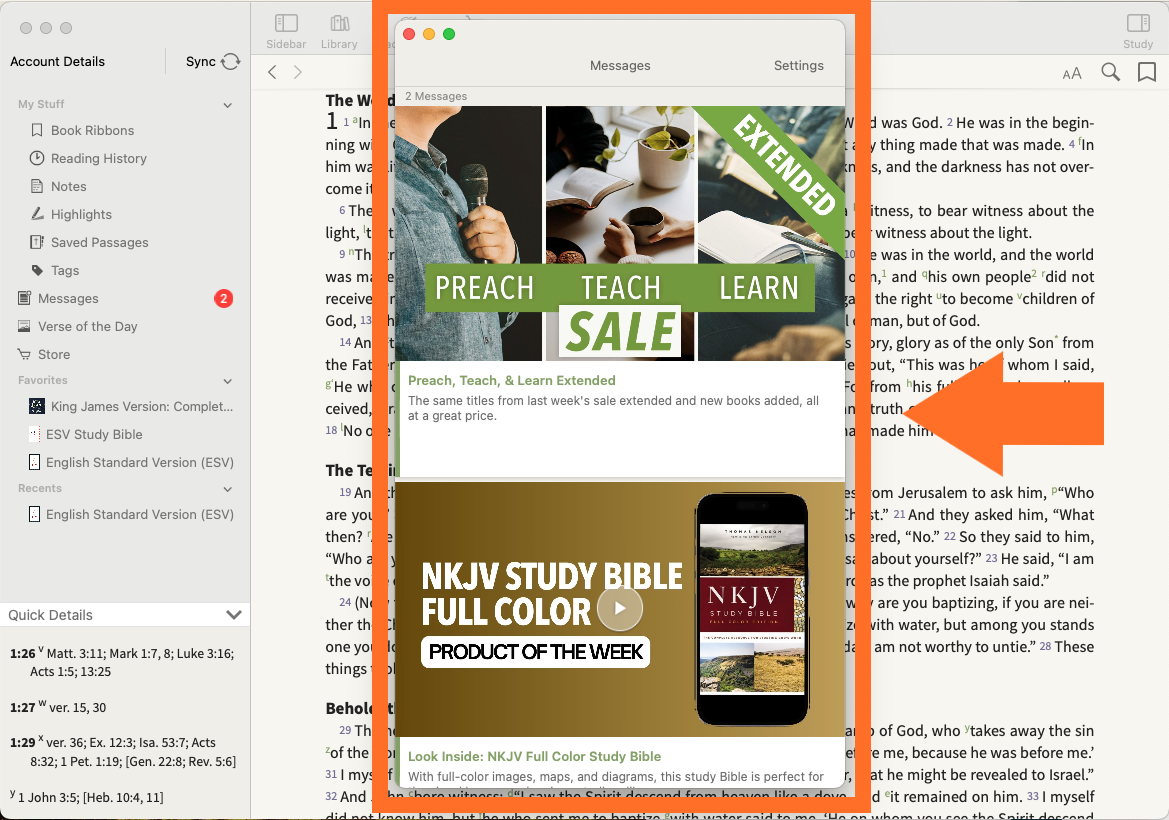
Task: Collapse the Recents section
Action: tap(227, 489)
